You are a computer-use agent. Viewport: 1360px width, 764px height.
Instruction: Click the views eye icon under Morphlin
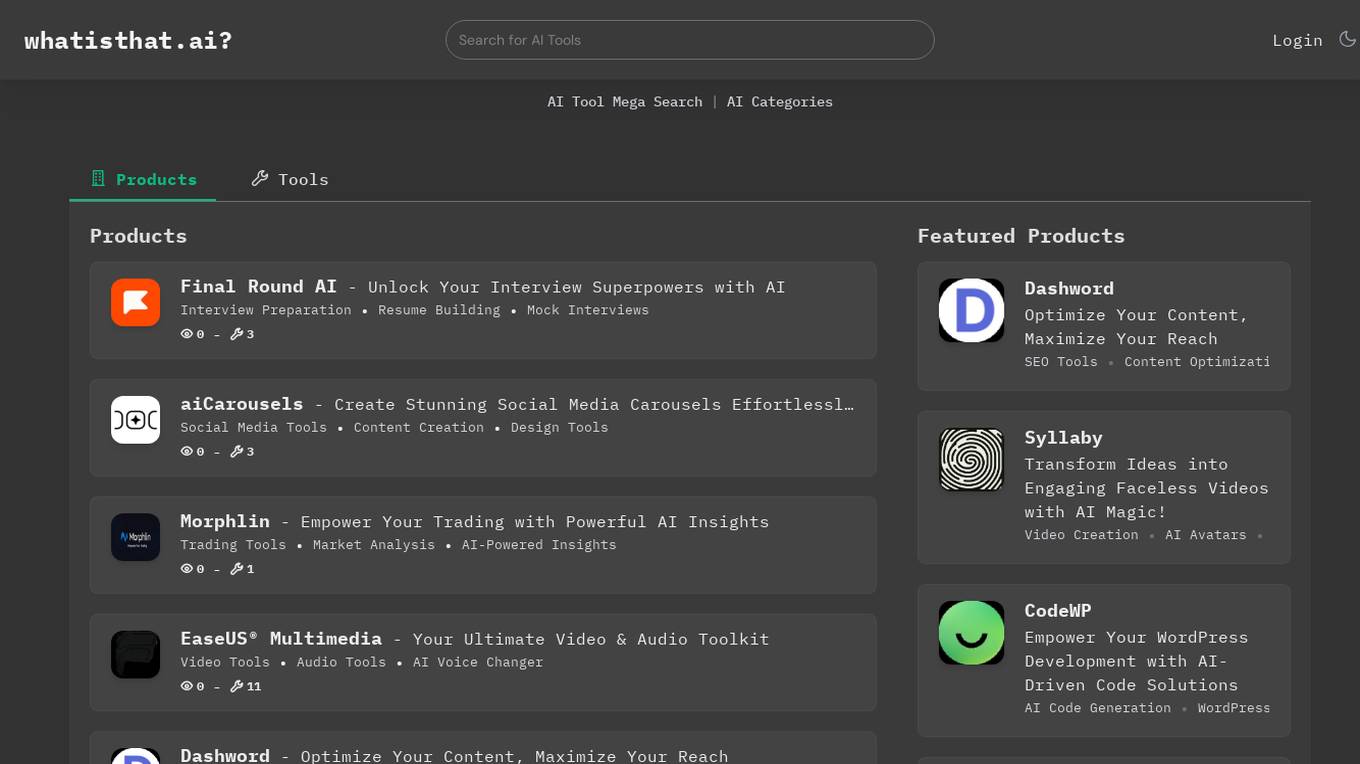coord(186,569)
